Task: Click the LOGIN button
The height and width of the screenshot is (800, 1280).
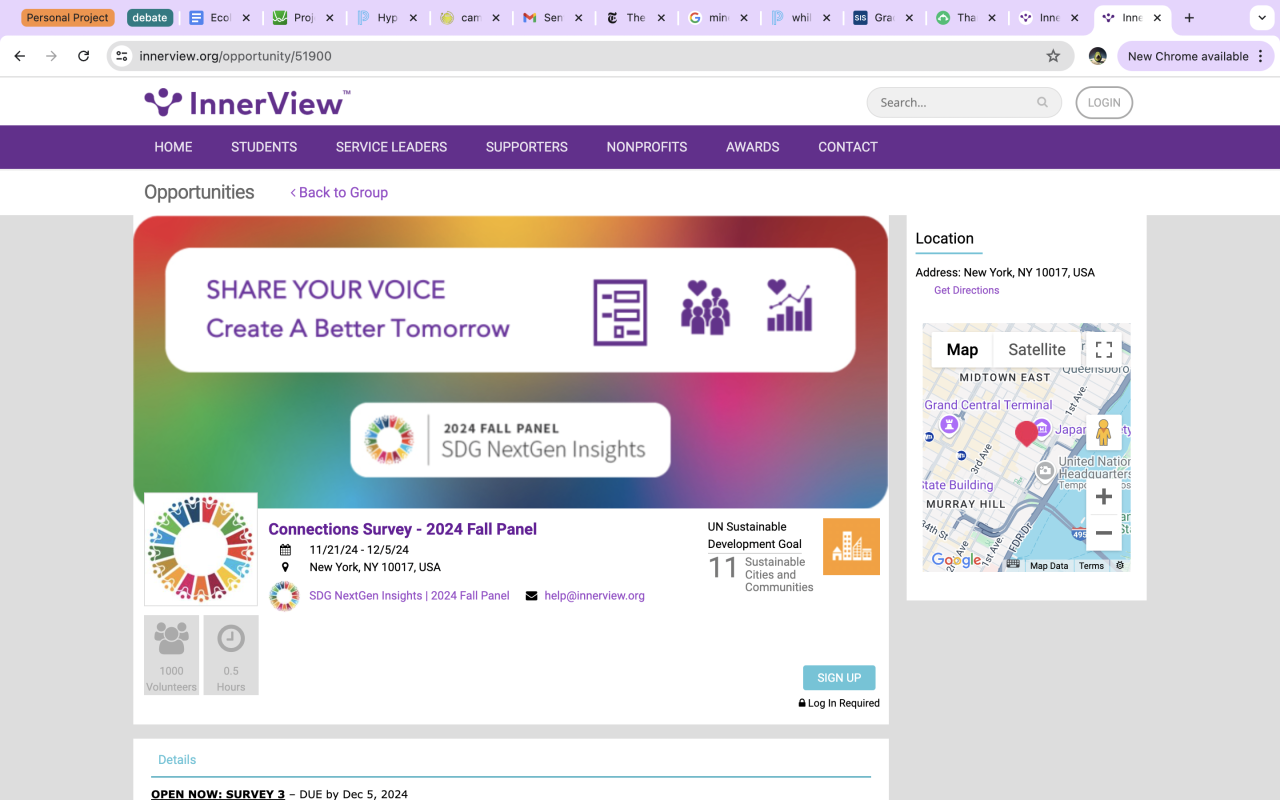Action: click(1104, 102)
